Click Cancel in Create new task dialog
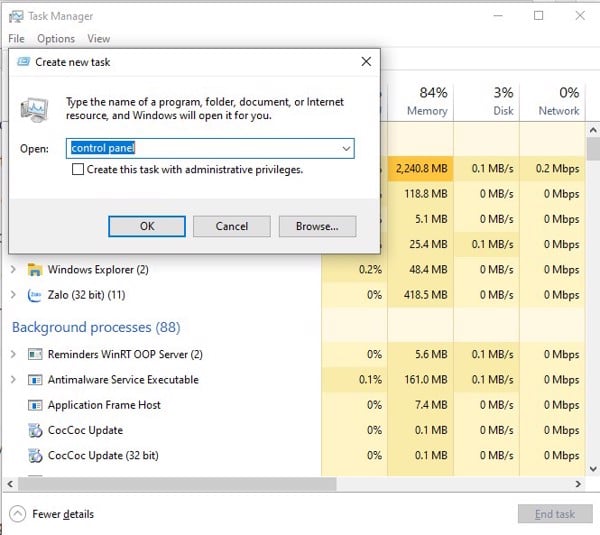The image size is (600, 535). pyautogui.click(x=232, y=226)
